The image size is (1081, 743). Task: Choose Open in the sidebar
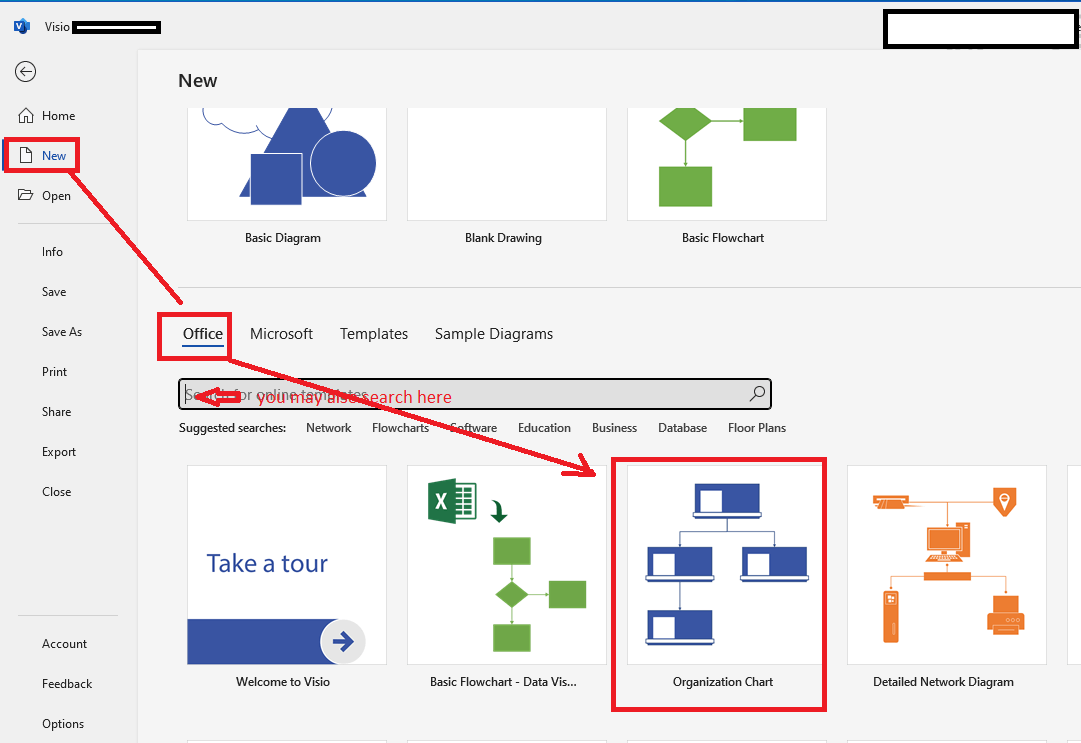(57, 196)
